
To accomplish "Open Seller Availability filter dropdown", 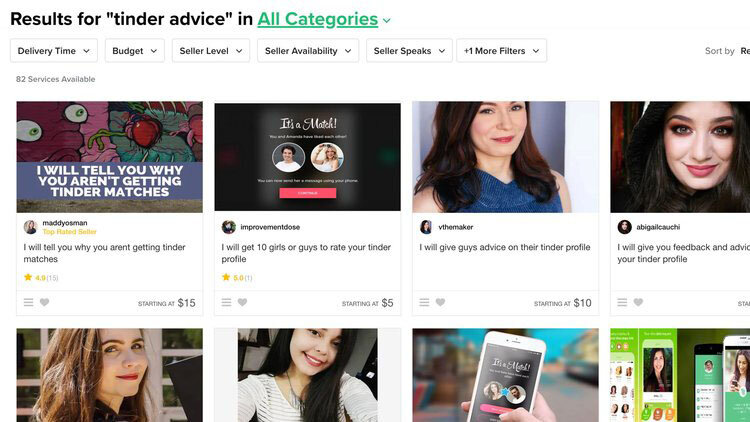I will [308, 51].
